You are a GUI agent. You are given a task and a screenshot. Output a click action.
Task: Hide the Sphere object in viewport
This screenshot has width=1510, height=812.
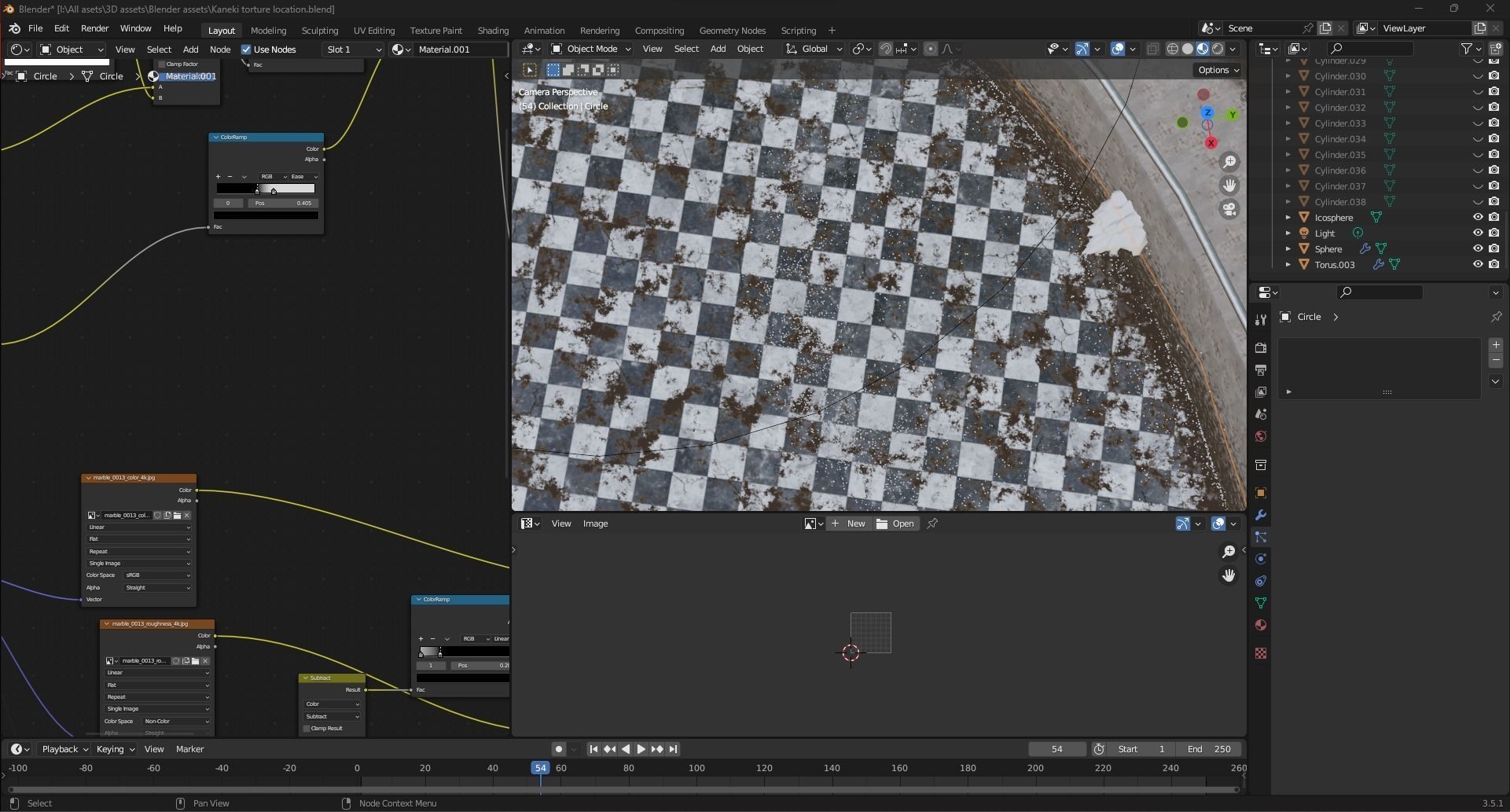tap(1478, 249)
